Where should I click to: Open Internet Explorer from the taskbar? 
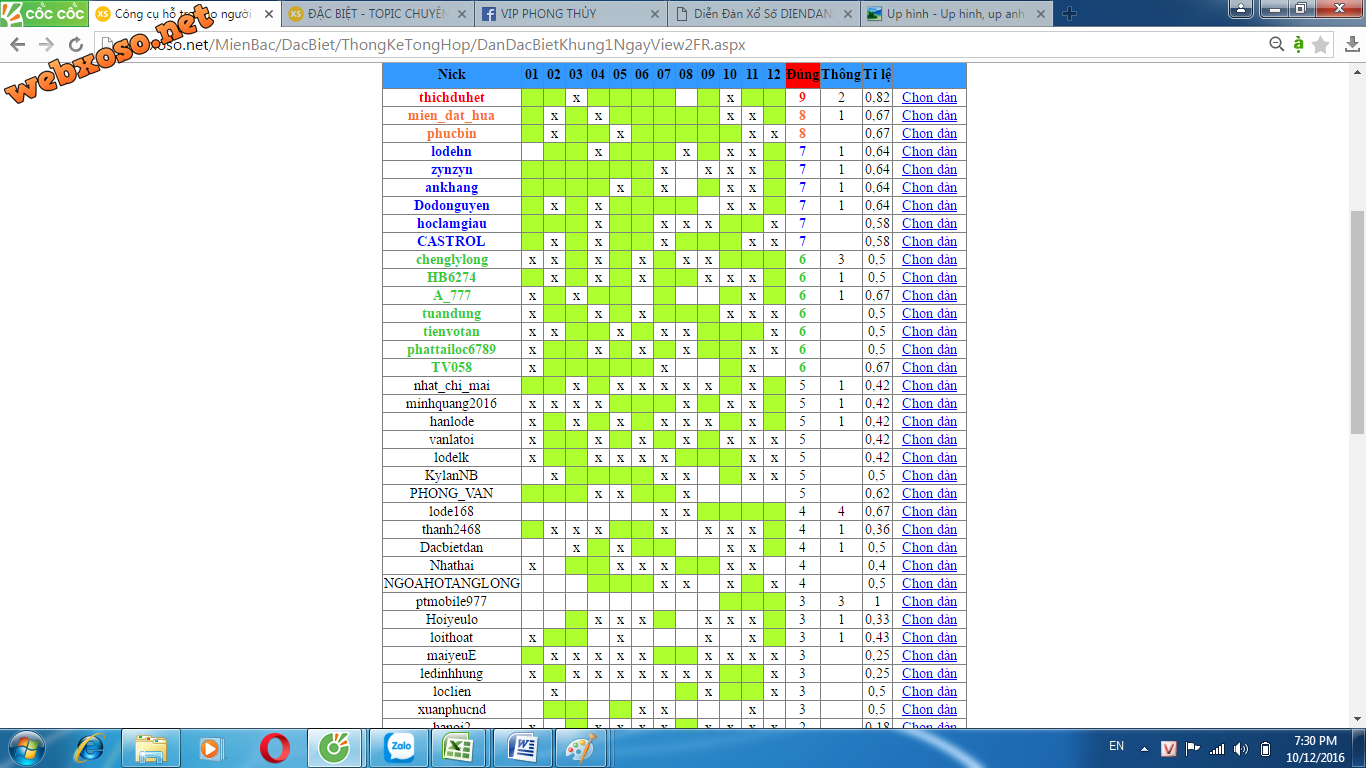(x=91, y=748)
